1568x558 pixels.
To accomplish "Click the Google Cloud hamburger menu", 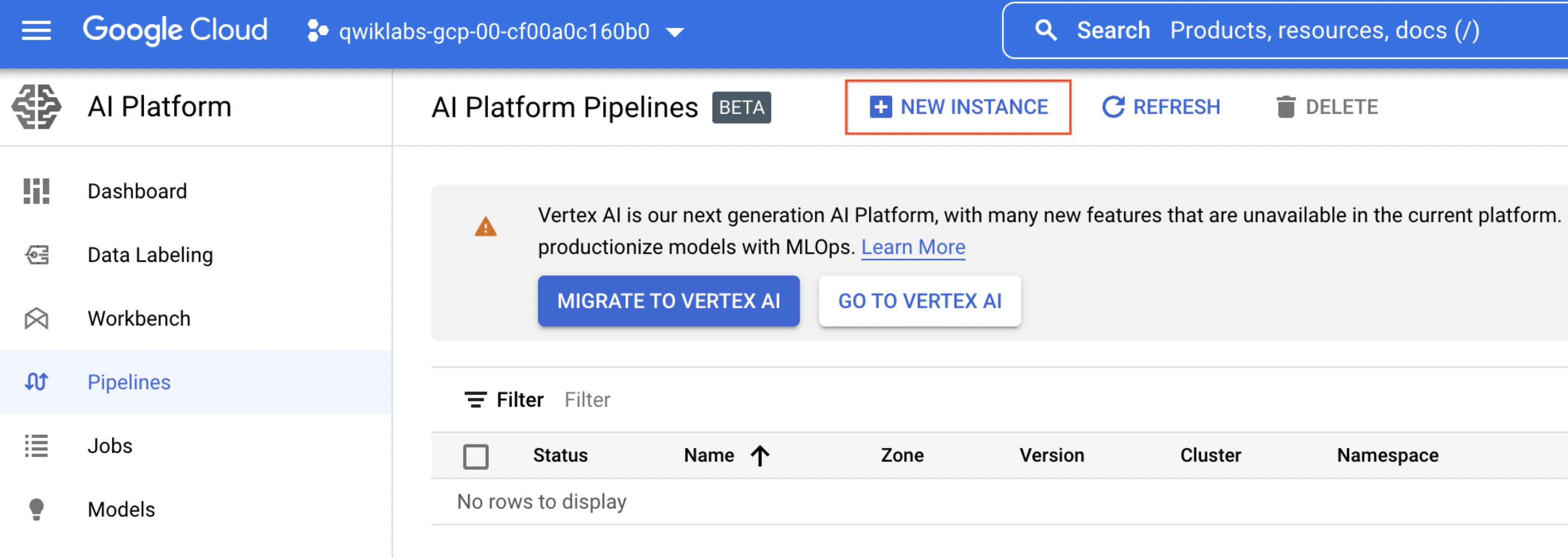I will click(x=36, y=30).
